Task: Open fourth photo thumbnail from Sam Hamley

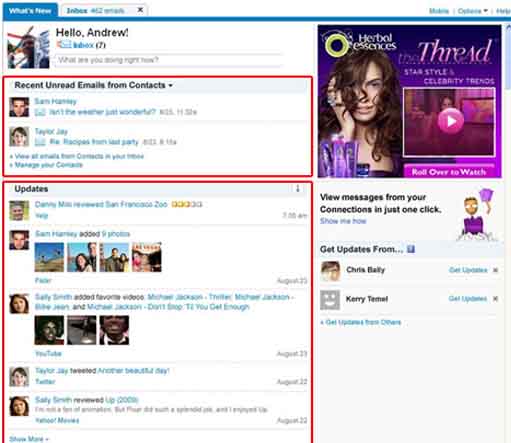Action: pyautogui.click(x=147, y=257)
